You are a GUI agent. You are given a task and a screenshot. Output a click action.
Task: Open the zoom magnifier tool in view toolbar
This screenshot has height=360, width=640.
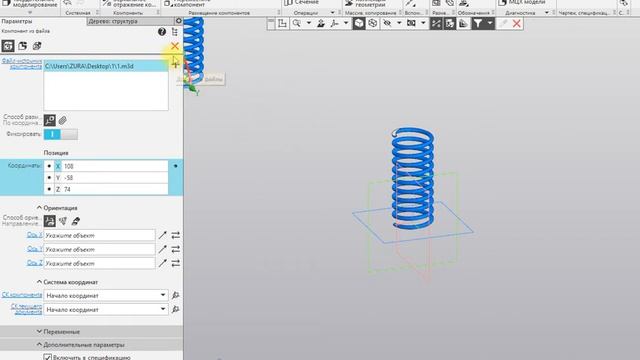(x=297, y=24)
